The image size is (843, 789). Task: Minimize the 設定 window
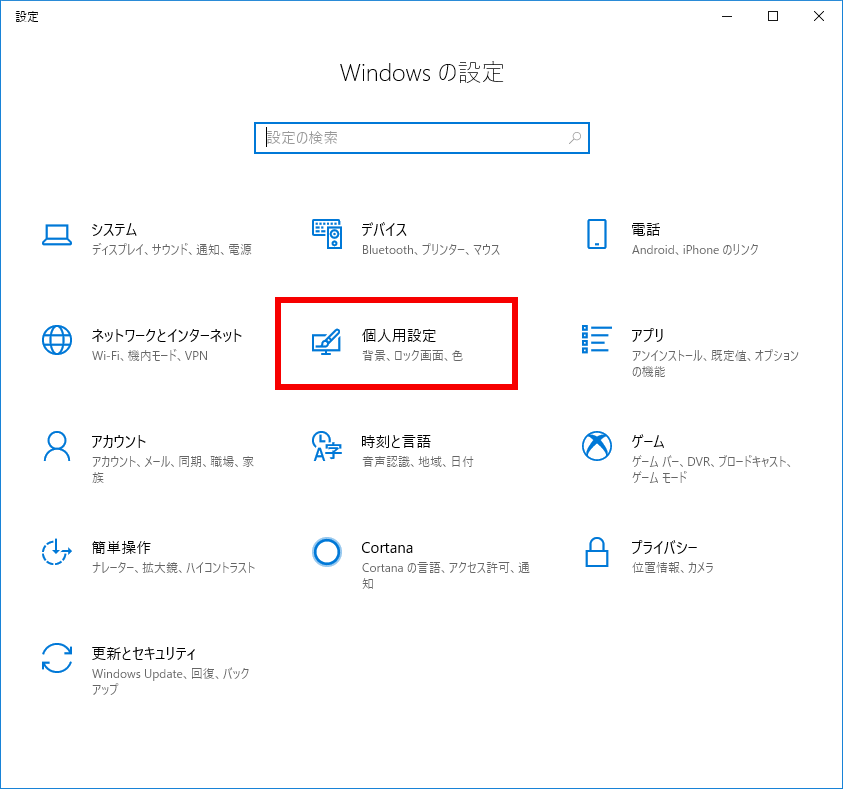click(727, 16)
